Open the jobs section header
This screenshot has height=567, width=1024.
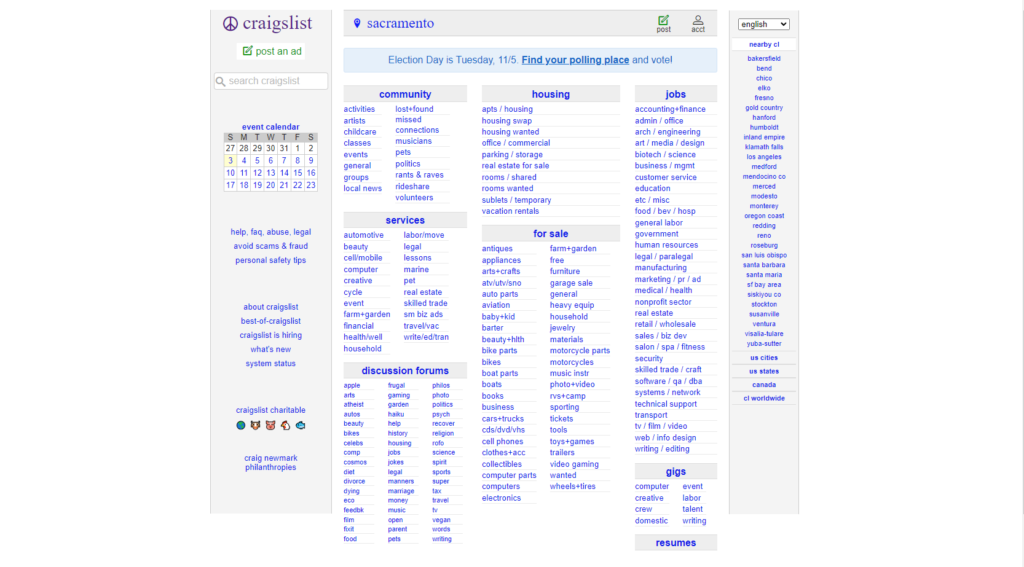pos(675,94)
